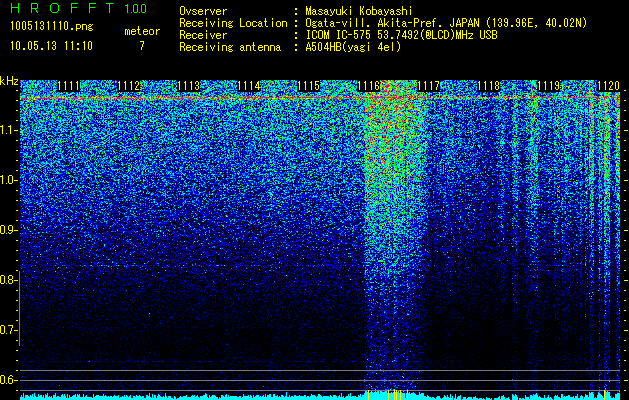
Task: Select the A504HB(yagi 4el) antenna text
Action: 353,47
